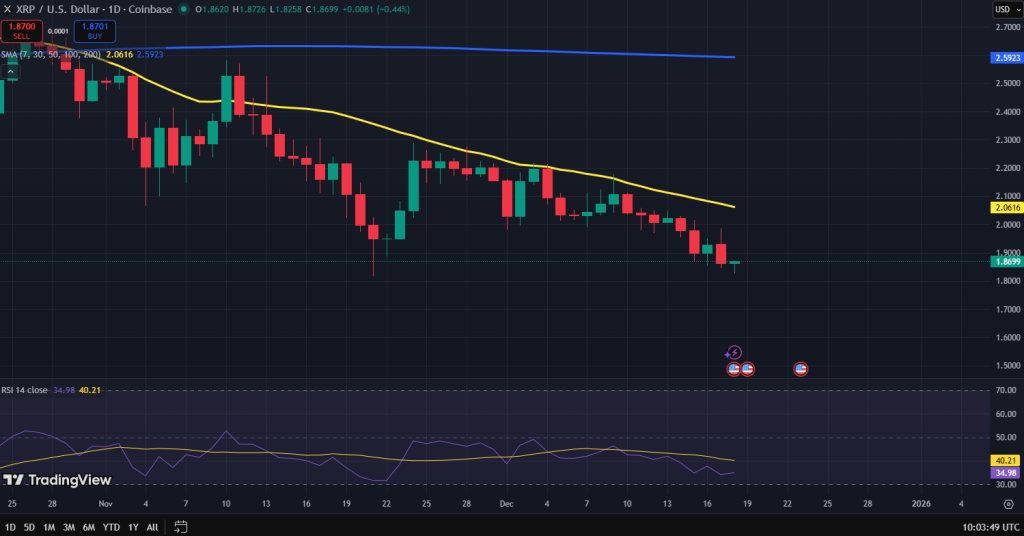The height and width of the screenshot is (536, 1024).
Task: Select the 1Y time range
Action: pyautogui.click(x=133, y=527)
